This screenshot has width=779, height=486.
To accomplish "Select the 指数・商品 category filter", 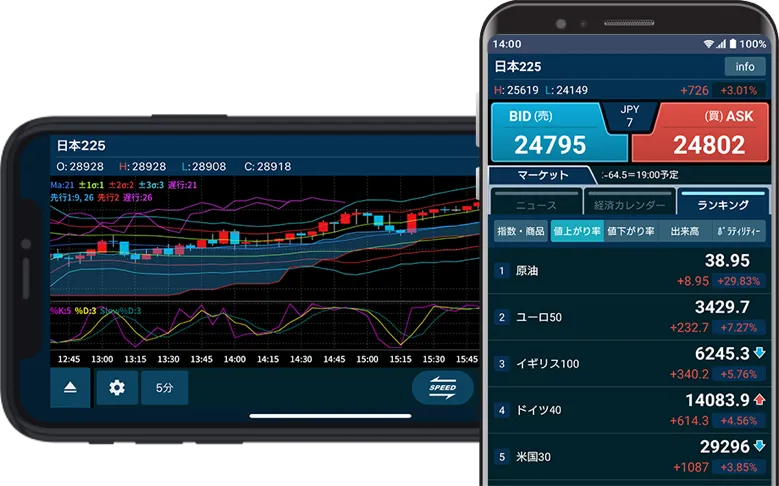I will 521,232.
